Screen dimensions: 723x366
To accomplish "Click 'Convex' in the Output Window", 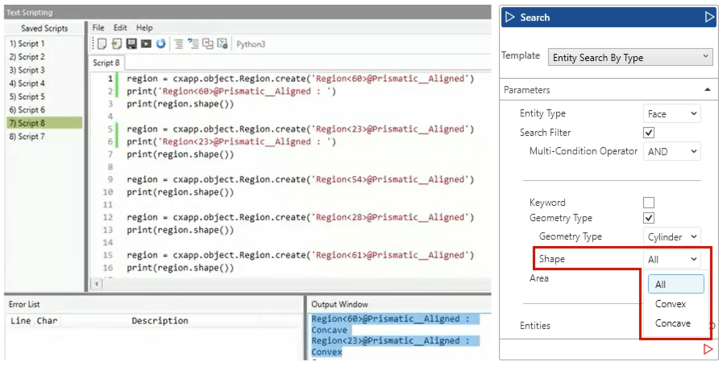I will (326, 352).
